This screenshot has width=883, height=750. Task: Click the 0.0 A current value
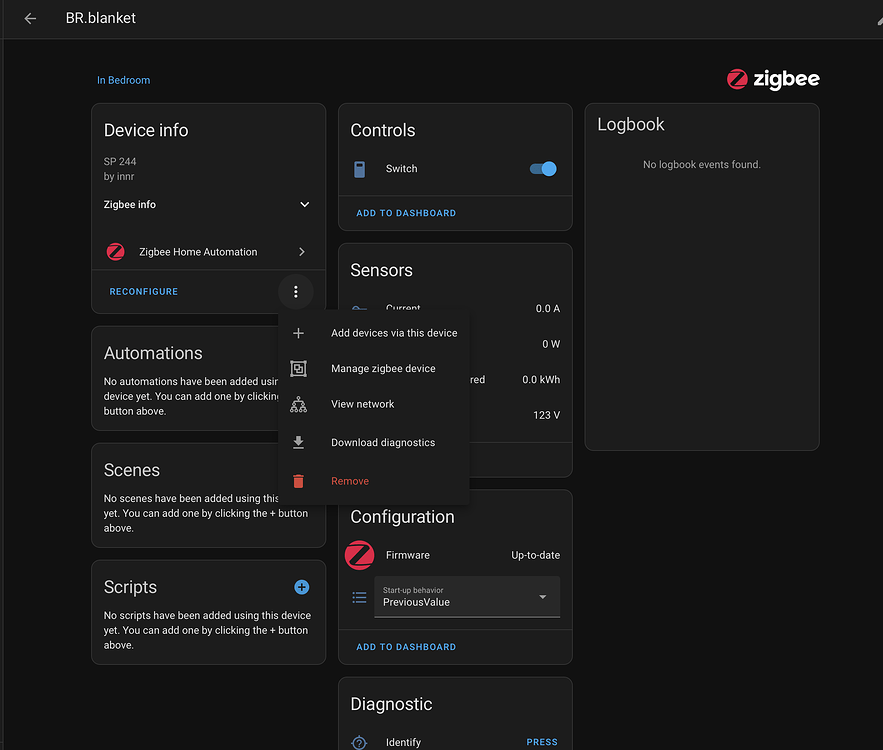547,309
